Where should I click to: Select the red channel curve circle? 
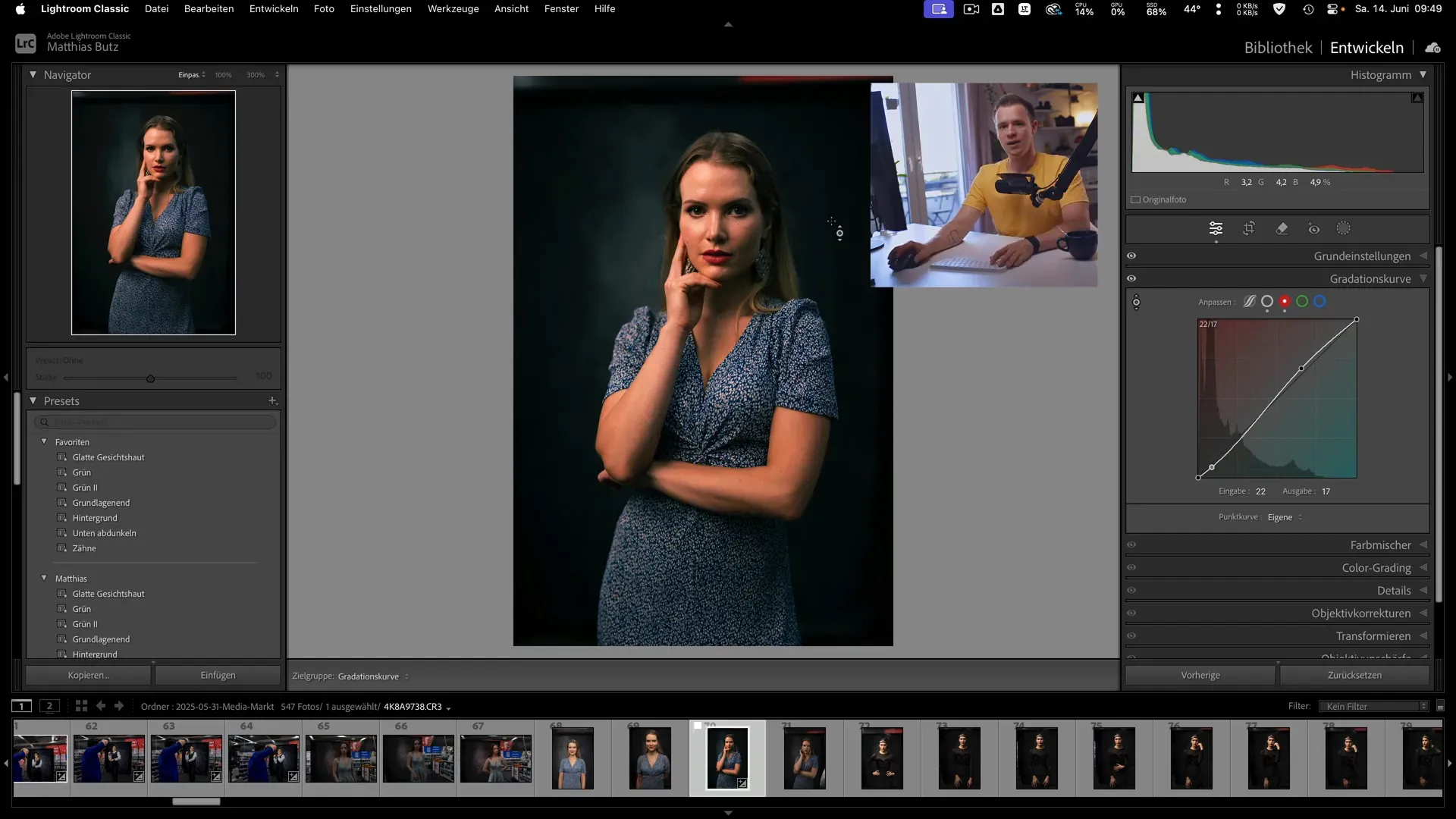point(1284,302)
